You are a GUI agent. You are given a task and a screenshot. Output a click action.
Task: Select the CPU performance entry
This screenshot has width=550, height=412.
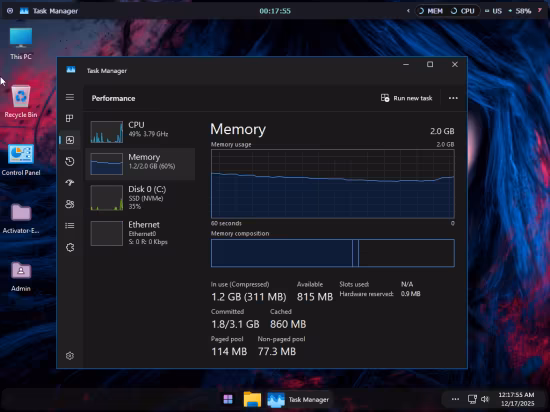(140, 131)
